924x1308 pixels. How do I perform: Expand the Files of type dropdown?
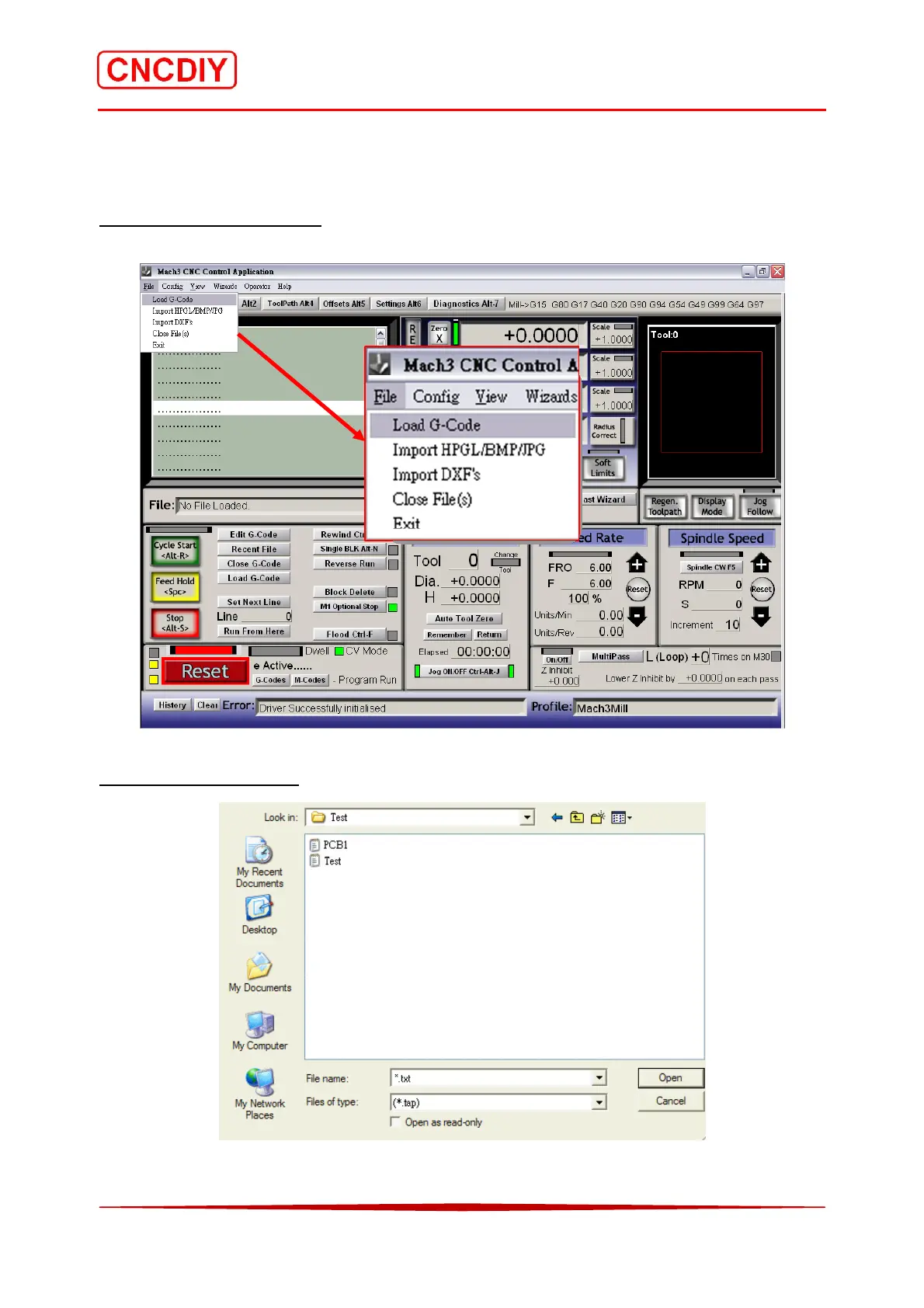click(599, 1102)
